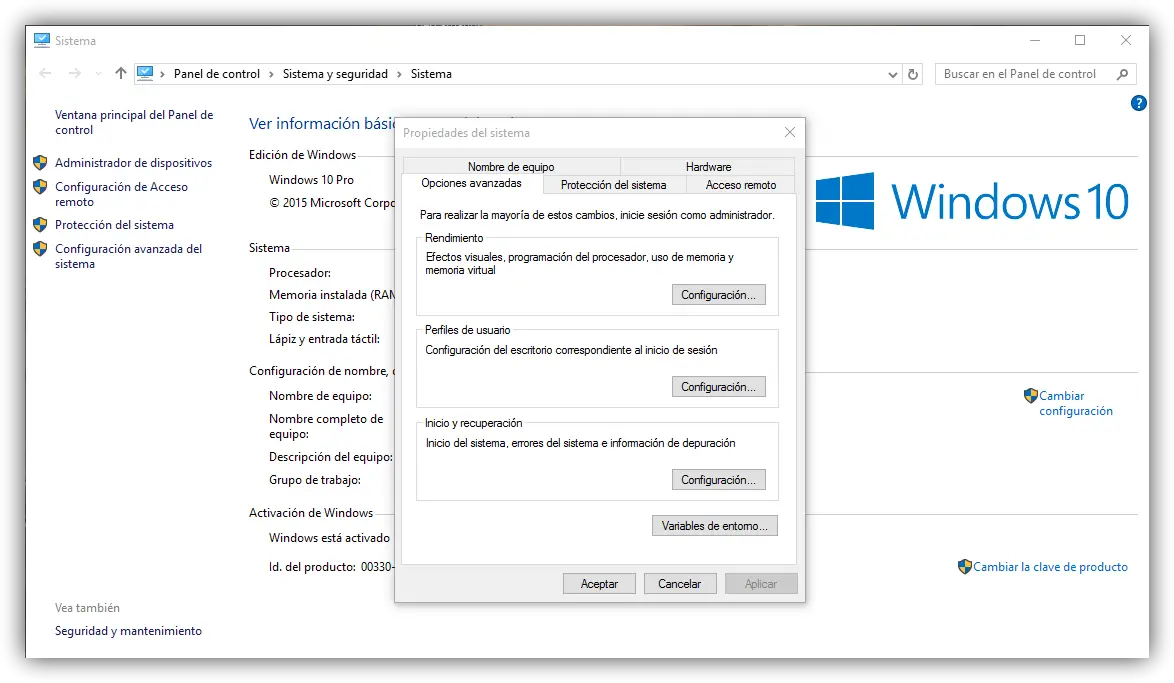Viewport: 1174px width, 683px height.
Task: Open Protección del sistema sidebar link
Action: (114, 225)
